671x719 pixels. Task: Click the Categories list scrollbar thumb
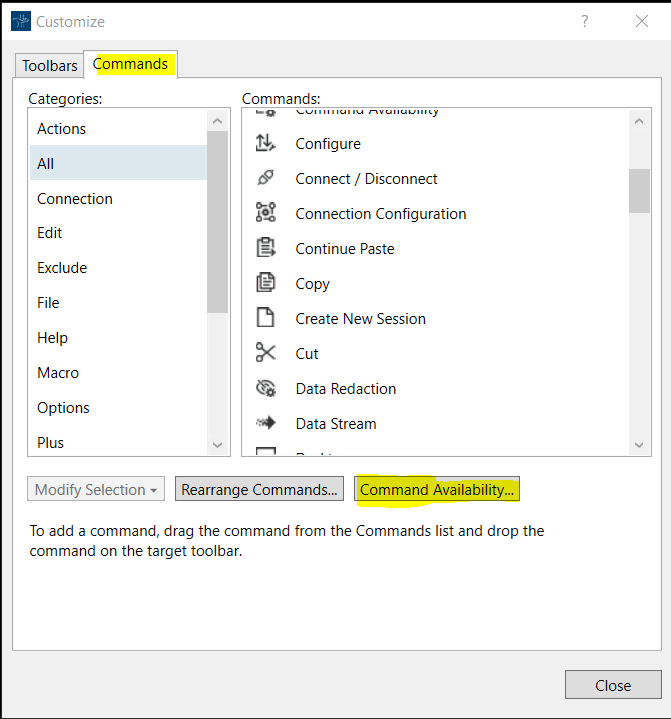click(x=217, y=222)
